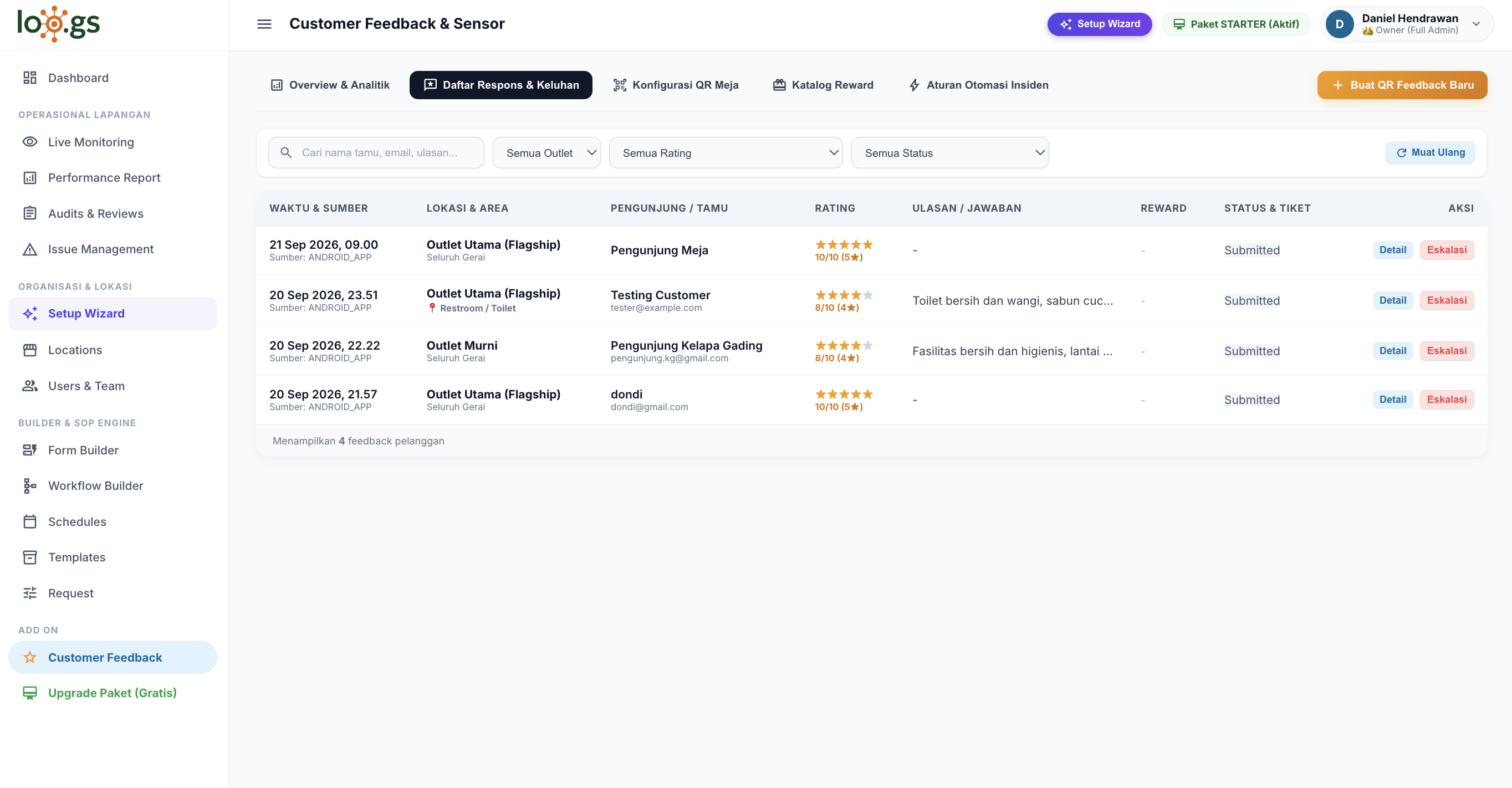Click Restroom / Toilet area label
1512x788 pixels.
(478, 308)
